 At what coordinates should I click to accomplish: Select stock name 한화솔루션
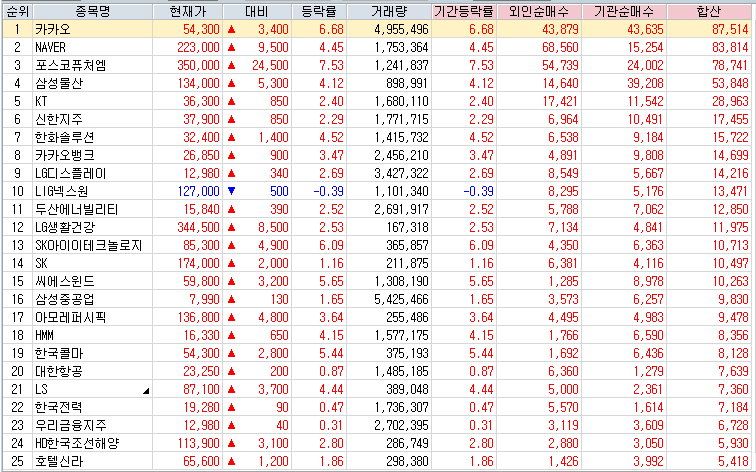coord(65,137)
